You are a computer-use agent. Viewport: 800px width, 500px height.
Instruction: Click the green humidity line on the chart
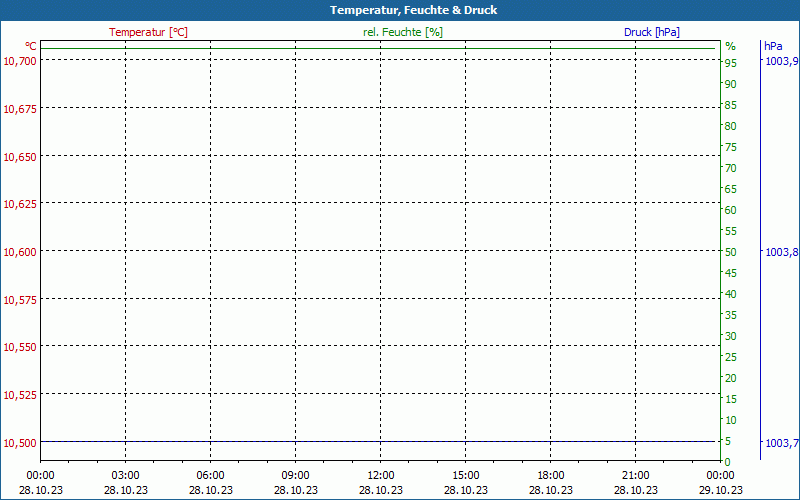(378, 48)
